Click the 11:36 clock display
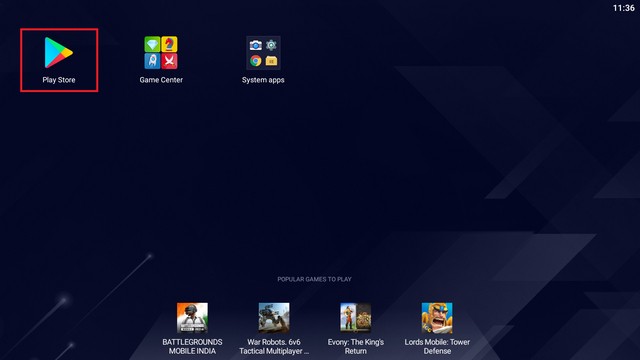640x360 pixels. tap(624, 8)
